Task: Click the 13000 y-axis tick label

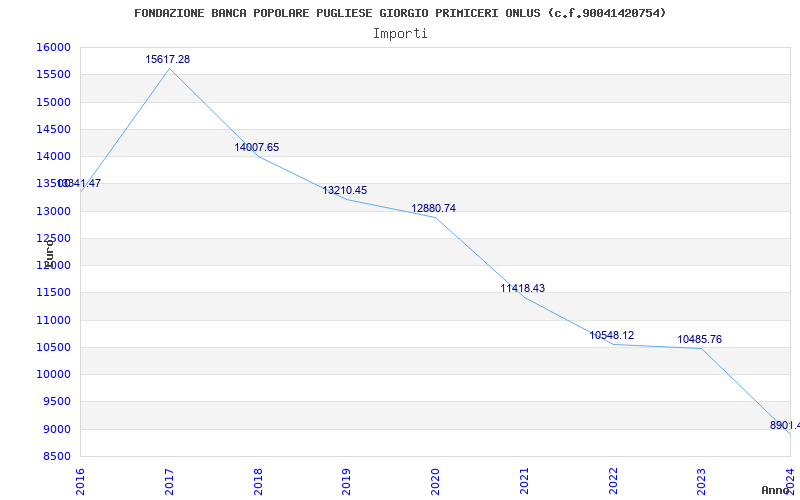Action: pyautogui.click(x=53, y=211)
